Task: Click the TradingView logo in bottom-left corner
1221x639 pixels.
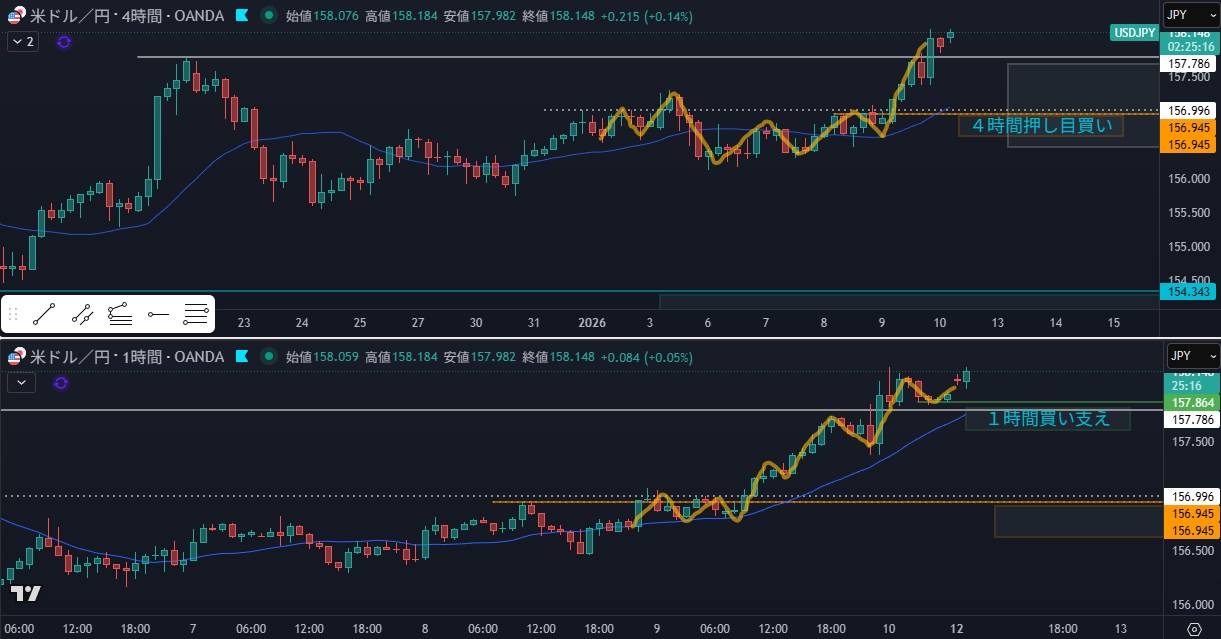Action: coord(26,593)
